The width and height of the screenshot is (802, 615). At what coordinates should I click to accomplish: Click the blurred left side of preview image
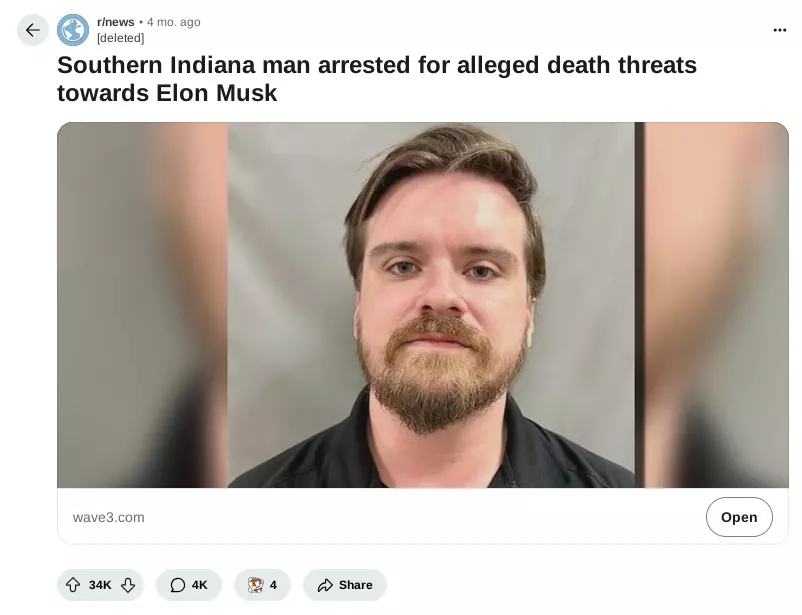[x=142, y=305]
